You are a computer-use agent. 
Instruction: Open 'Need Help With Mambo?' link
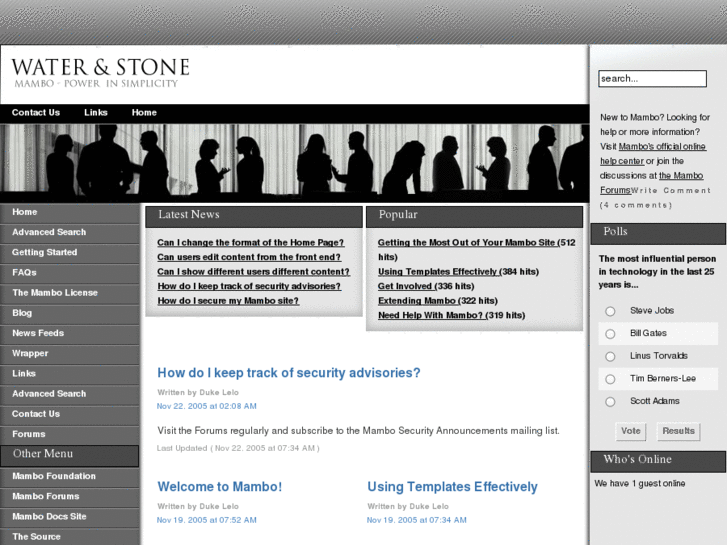[431, 315]
